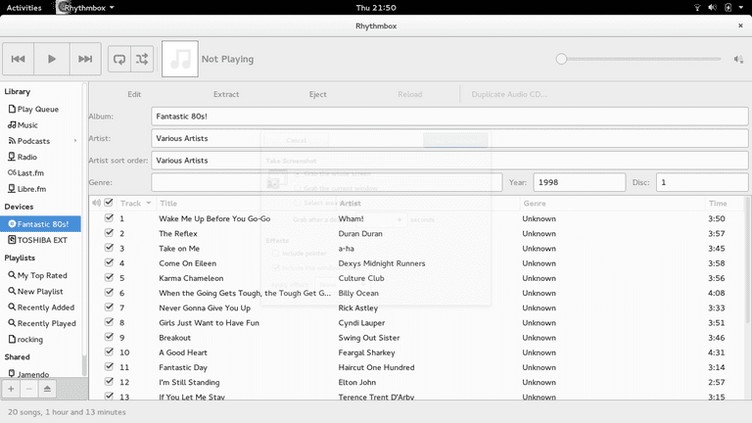Click the album art placeholder

point(180,59)
